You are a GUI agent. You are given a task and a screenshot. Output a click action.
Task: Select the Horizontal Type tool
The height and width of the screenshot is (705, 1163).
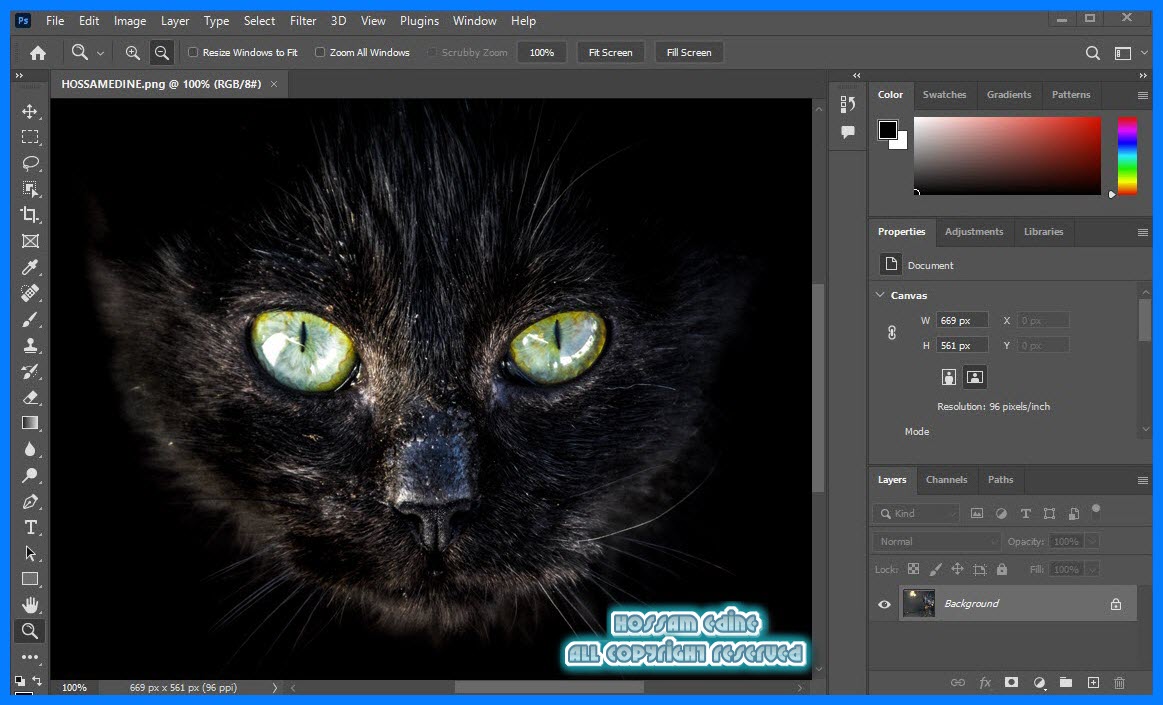pyautogui.click(x=30, y=527)
